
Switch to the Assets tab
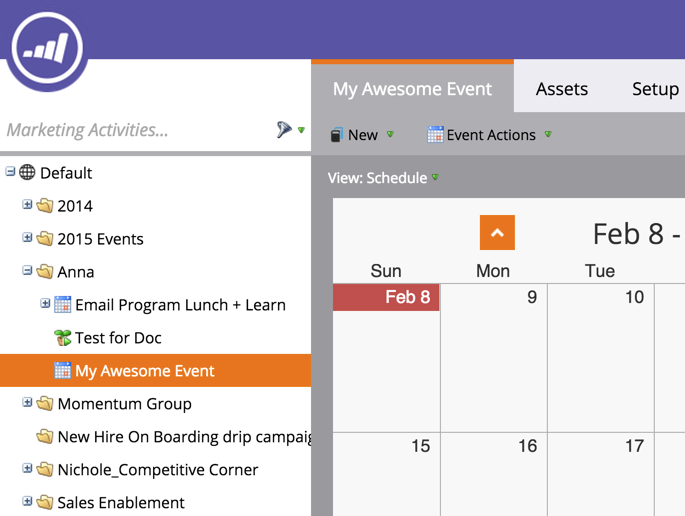click(561, 89)
